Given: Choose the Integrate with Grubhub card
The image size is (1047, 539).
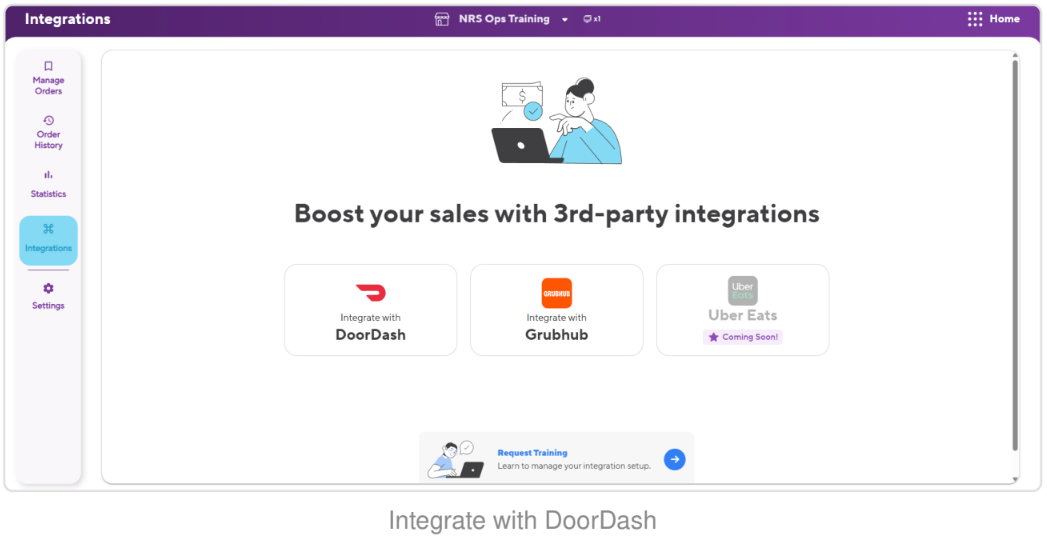Looking at the screenshot, I should pyautogui.click(x=557, y=310).
